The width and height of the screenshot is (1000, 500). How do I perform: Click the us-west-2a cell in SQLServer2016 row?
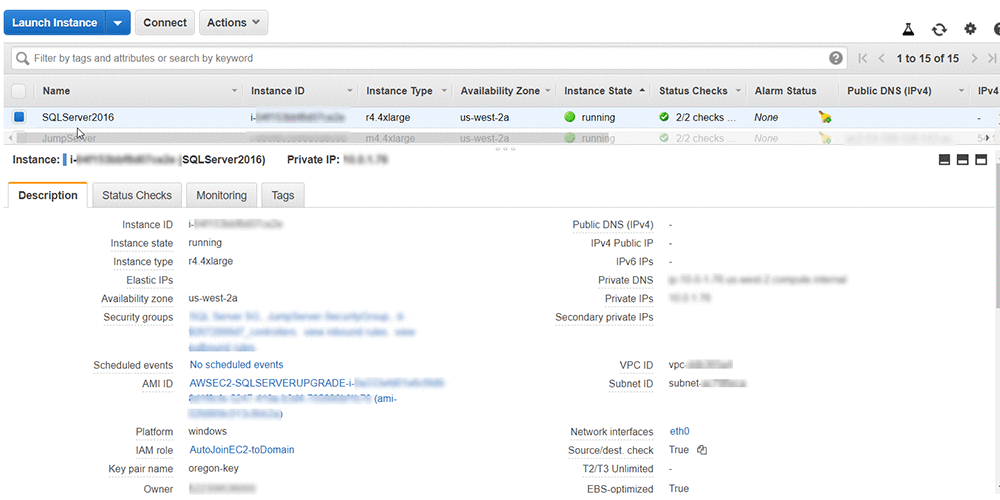(x=484, y=117)
